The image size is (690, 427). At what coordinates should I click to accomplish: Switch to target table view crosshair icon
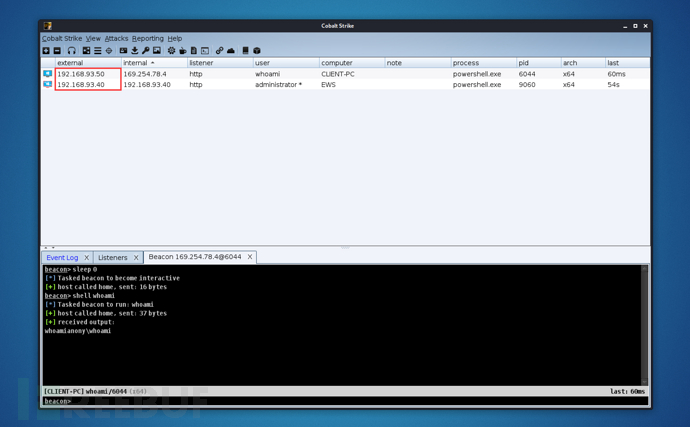(x=109, y=51)
